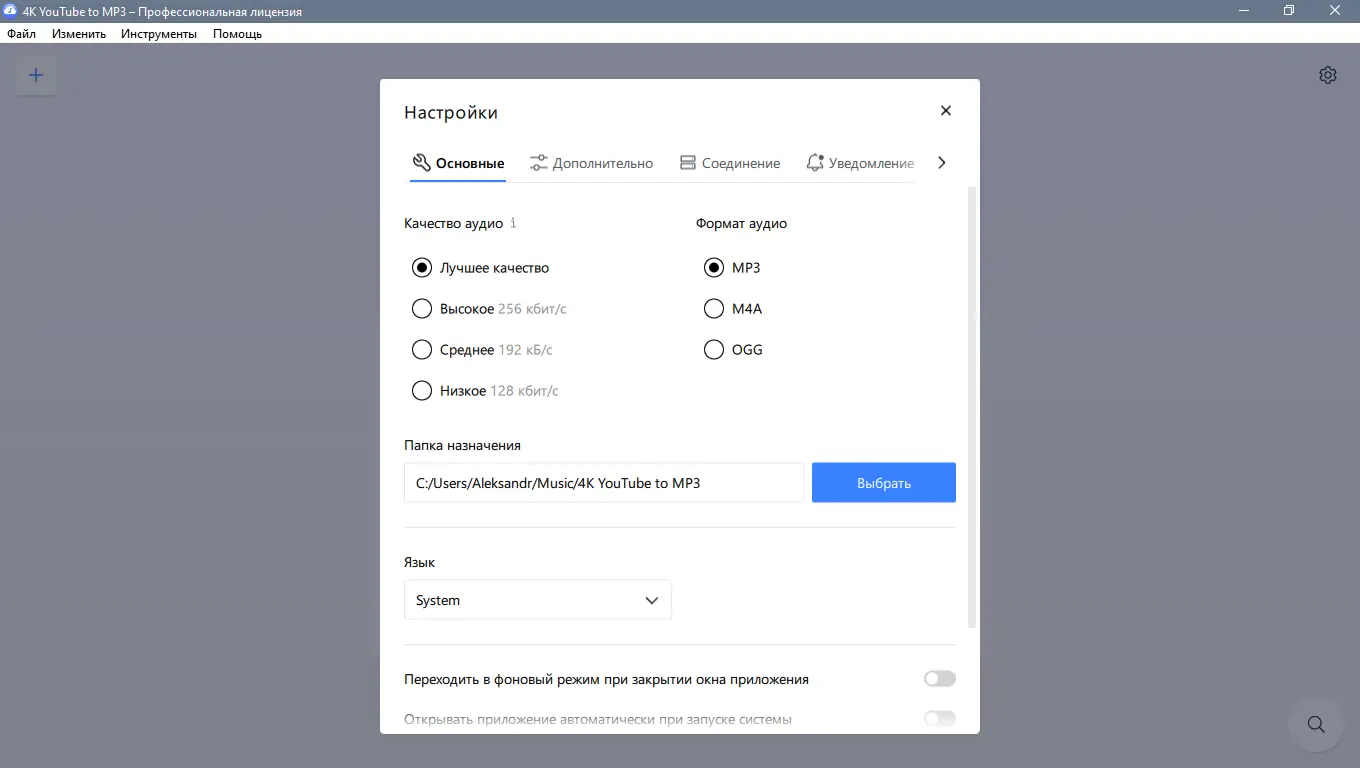Open settings via the gear icon
The image size is (1360, 768).
1328,75
